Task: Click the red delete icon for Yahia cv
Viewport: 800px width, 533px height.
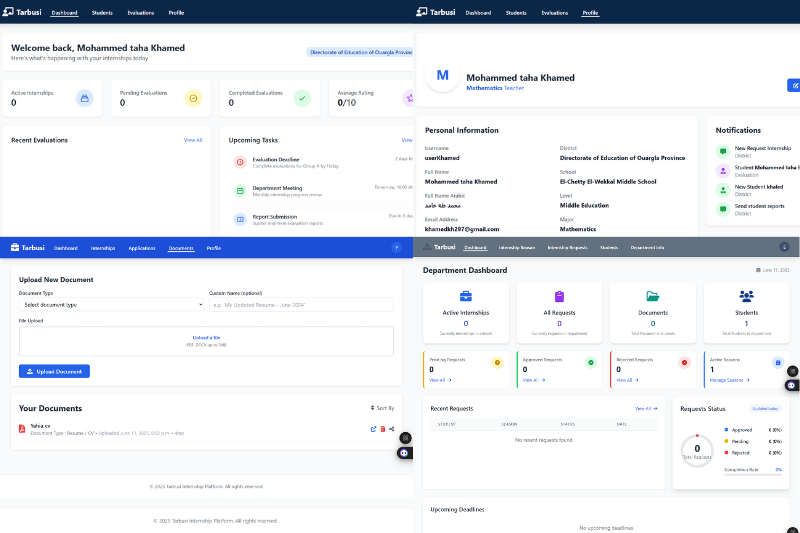Action: [x=382, y=429]
